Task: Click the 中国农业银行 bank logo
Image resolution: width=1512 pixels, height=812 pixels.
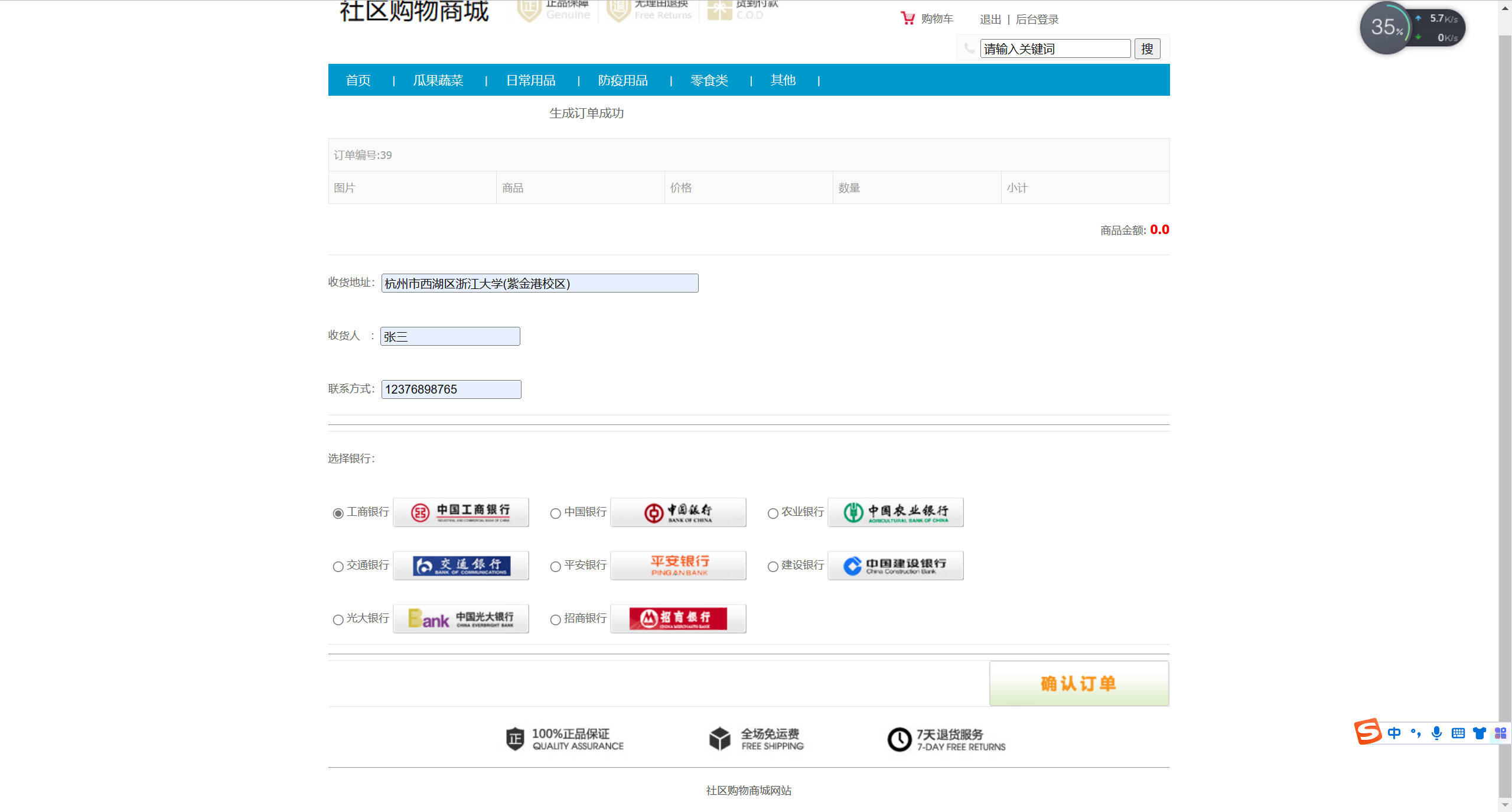Action: (x=895, y=512)
